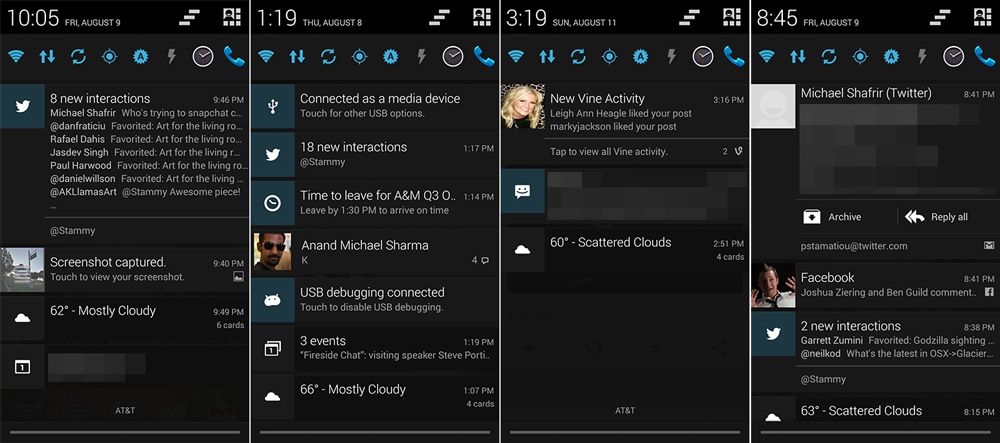Tap Anand Michael Sharma's profile photo

click(272, 252)
